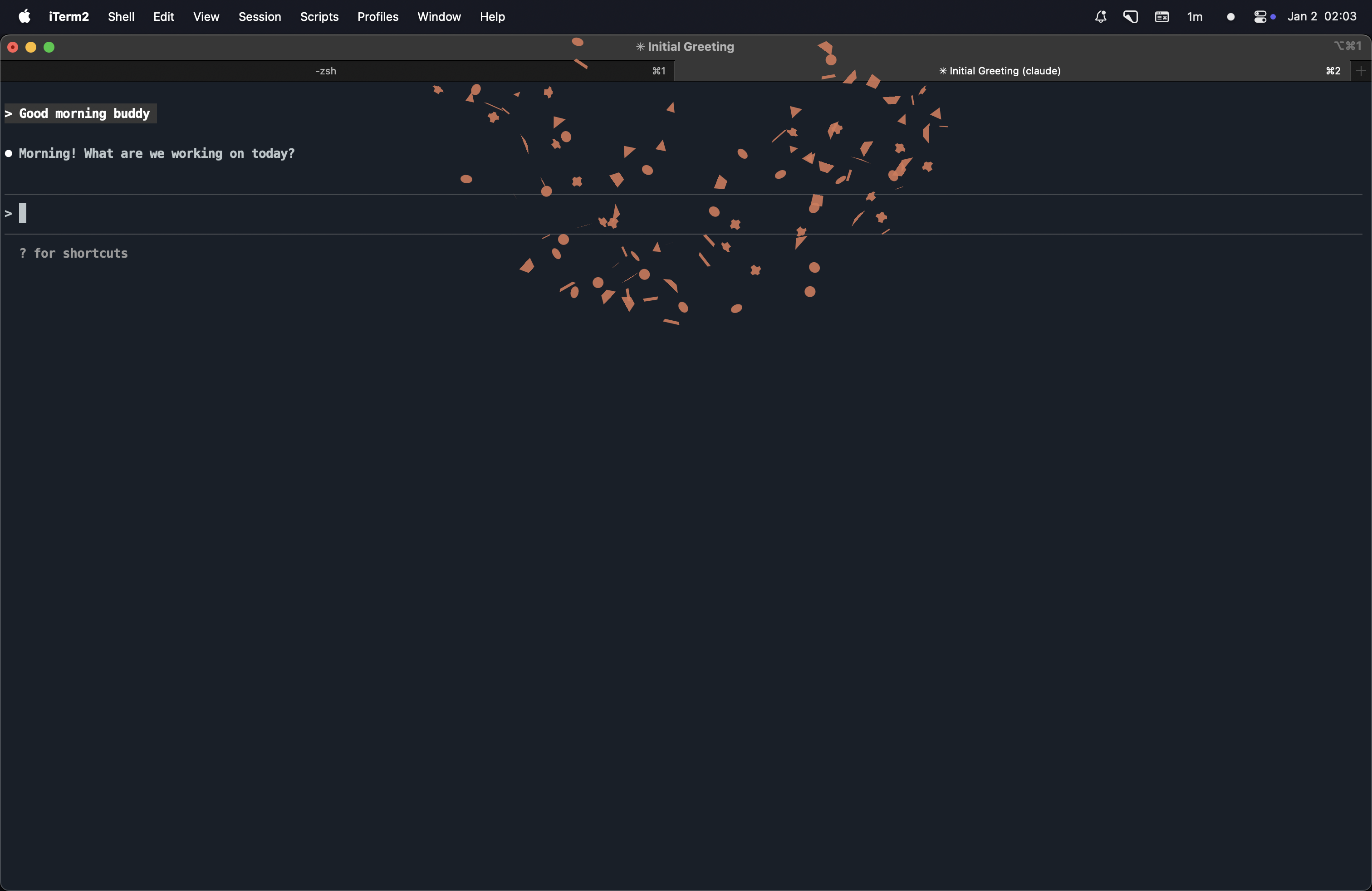Screen dimensions: 1372x891
Task: Open Control Center from the menu bar
Action: pos(1261,17)
